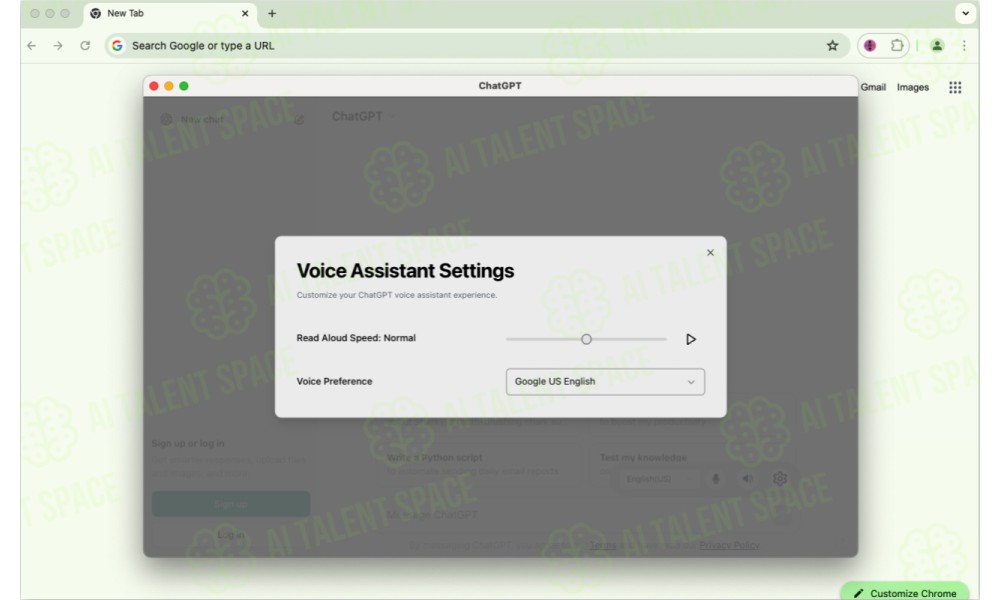Click the settings gear in ChatGPT window

click(779, 478)
